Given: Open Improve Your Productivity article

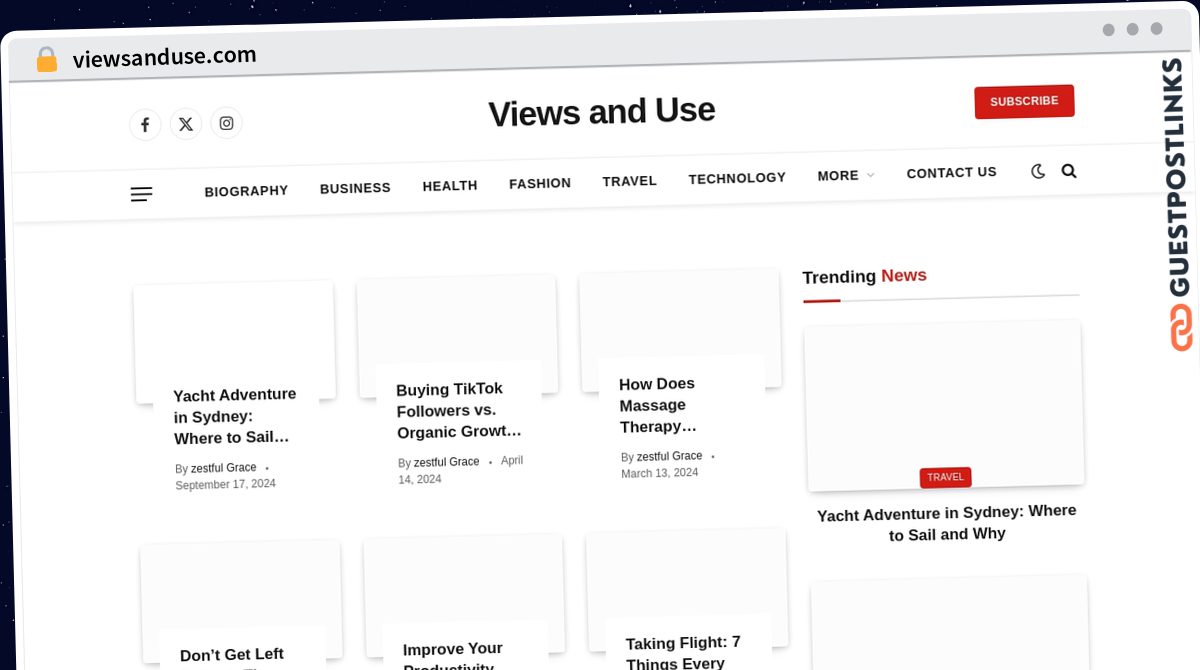Looking at the screenshot, I should pyautogui.click(x=453, y=656).
